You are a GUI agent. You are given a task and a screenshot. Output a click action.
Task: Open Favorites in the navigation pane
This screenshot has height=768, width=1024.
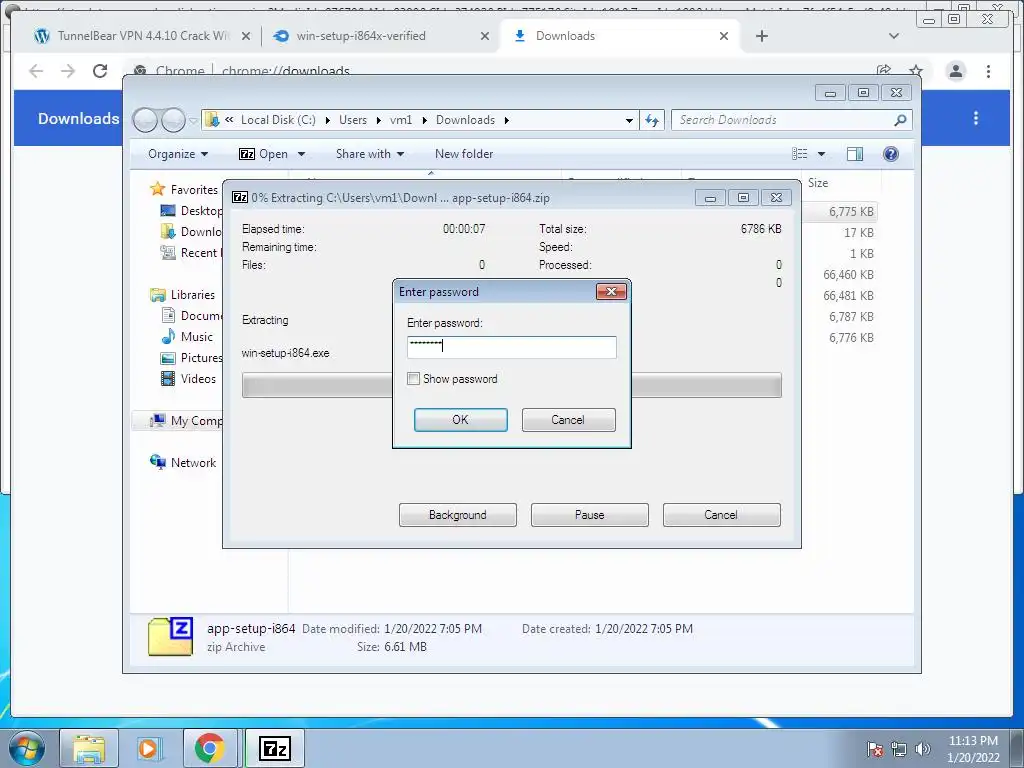pyautogui.click(x=194, y=189)
